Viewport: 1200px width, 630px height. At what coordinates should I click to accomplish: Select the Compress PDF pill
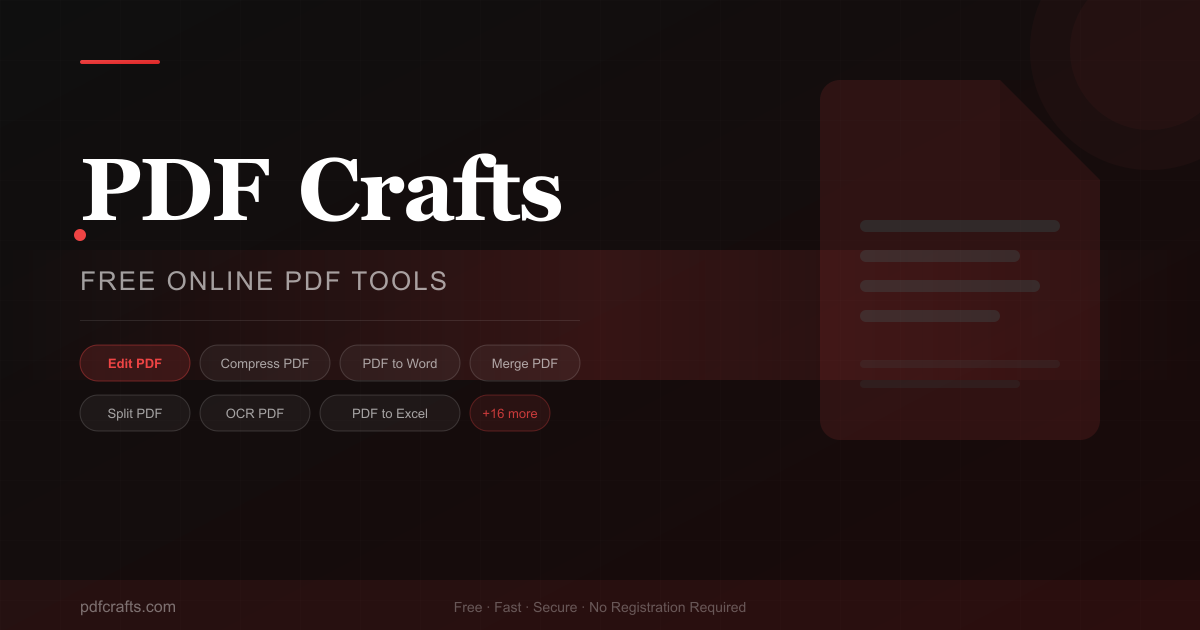265,363
